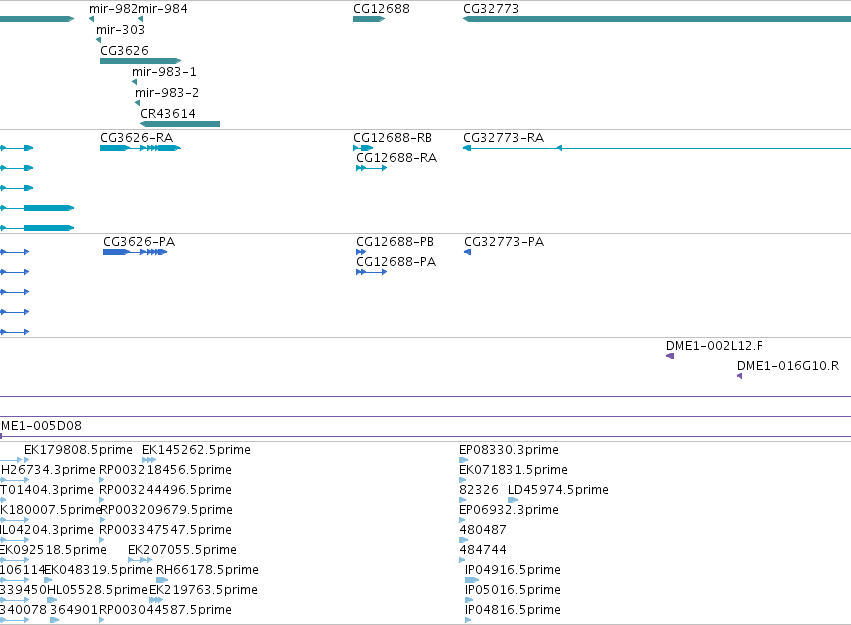This screenshot has width=851, height=625.
Task: Select the EK048319.5prime label
Action: click(99, 570)
